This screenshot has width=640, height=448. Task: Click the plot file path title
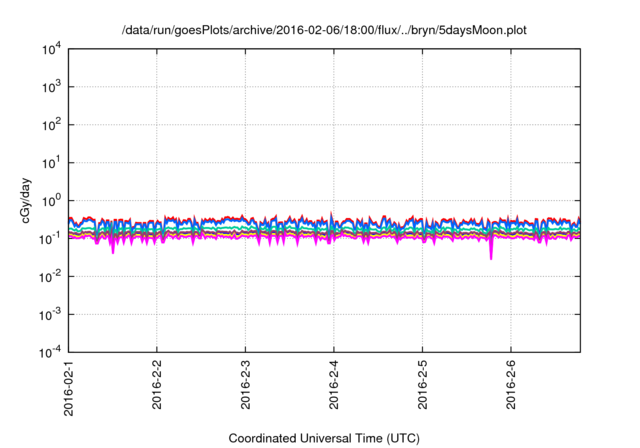(324, 30)
